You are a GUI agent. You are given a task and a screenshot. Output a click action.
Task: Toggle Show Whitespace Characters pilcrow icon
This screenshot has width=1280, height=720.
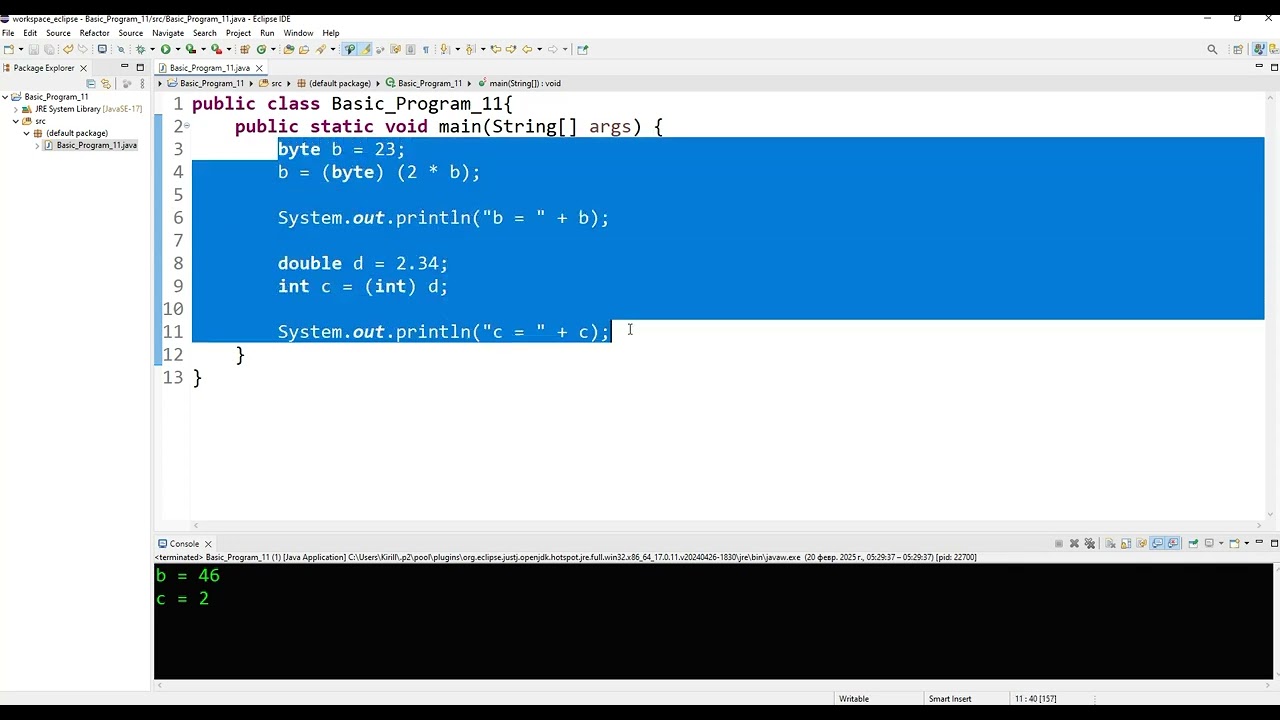point(425,49)
